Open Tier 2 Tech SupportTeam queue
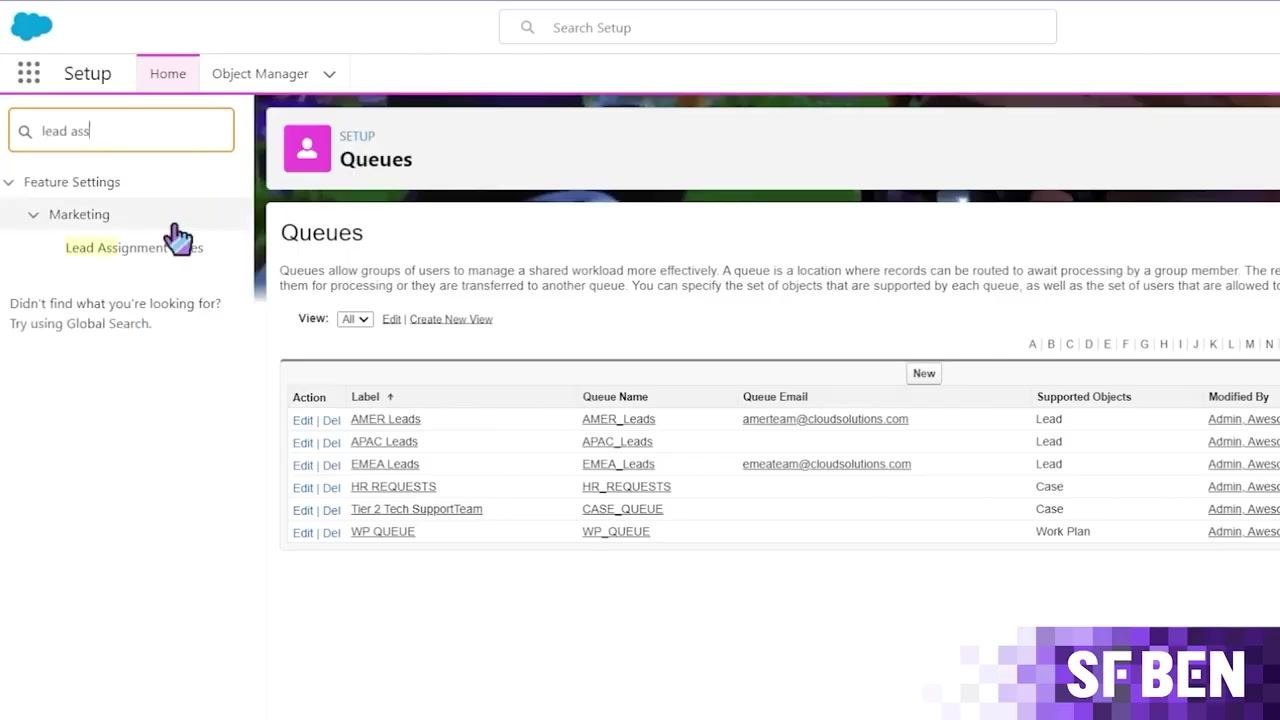Screen dimensions: 1280x720 click(416, 509)
